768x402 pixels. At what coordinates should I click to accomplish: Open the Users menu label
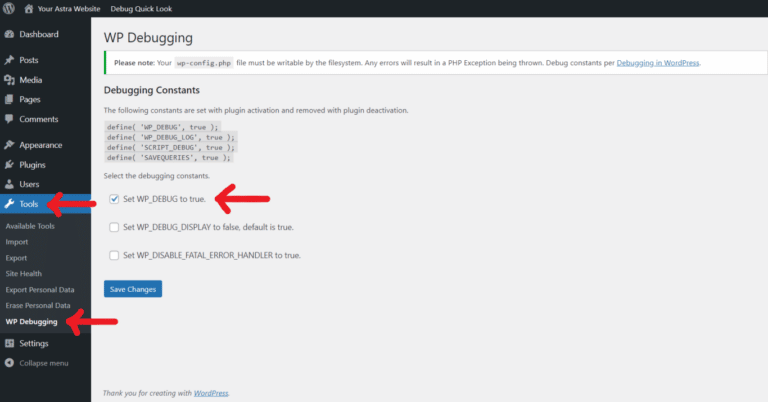(29, 184)
